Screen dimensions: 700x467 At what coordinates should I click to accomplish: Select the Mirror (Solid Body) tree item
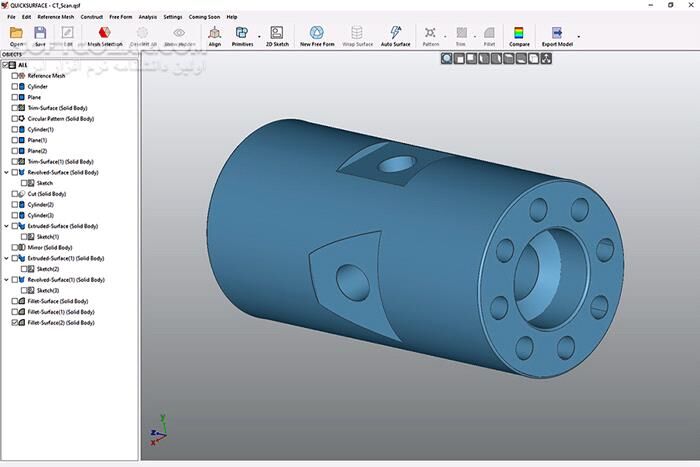click(x=50, y=247)
